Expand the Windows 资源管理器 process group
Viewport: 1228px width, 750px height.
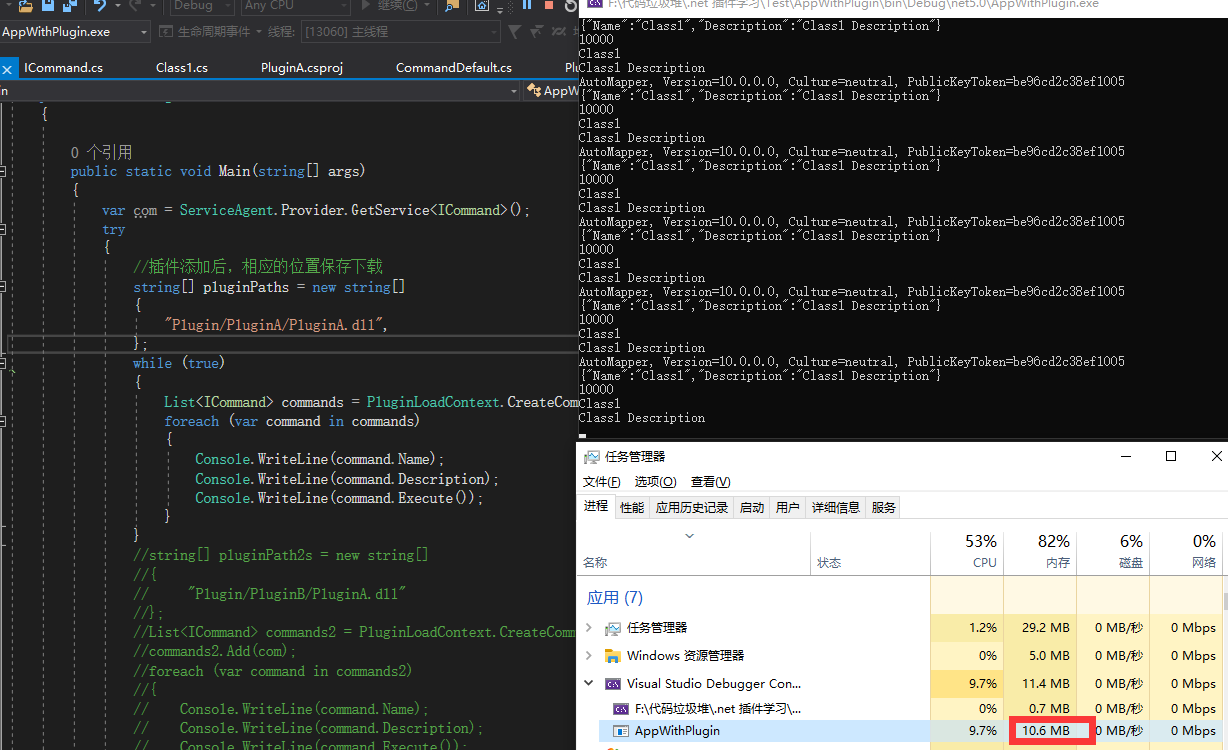[589, 656]
